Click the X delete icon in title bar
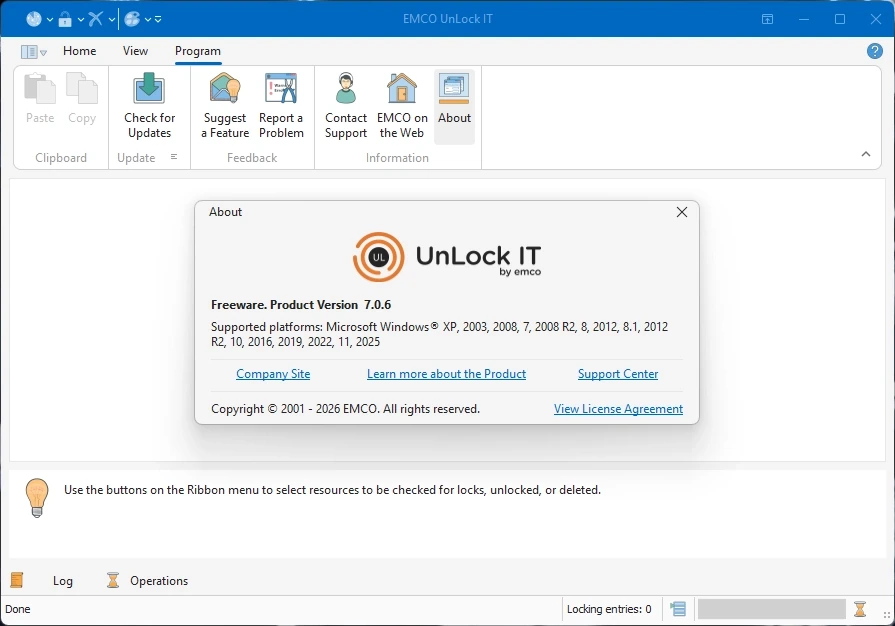 coord(95,19)
